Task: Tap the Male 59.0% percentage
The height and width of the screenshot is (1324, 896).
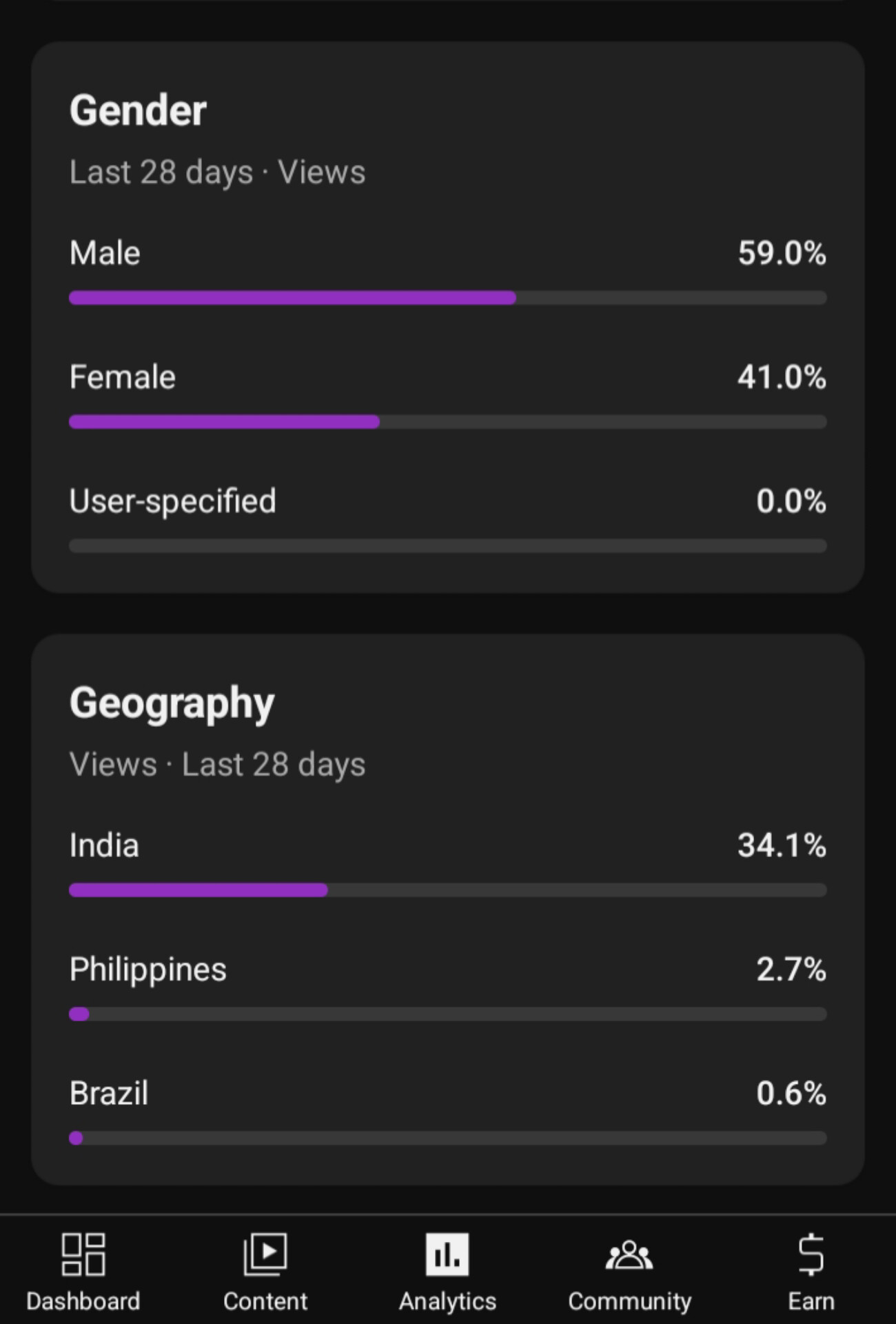Action: point(782,253)
